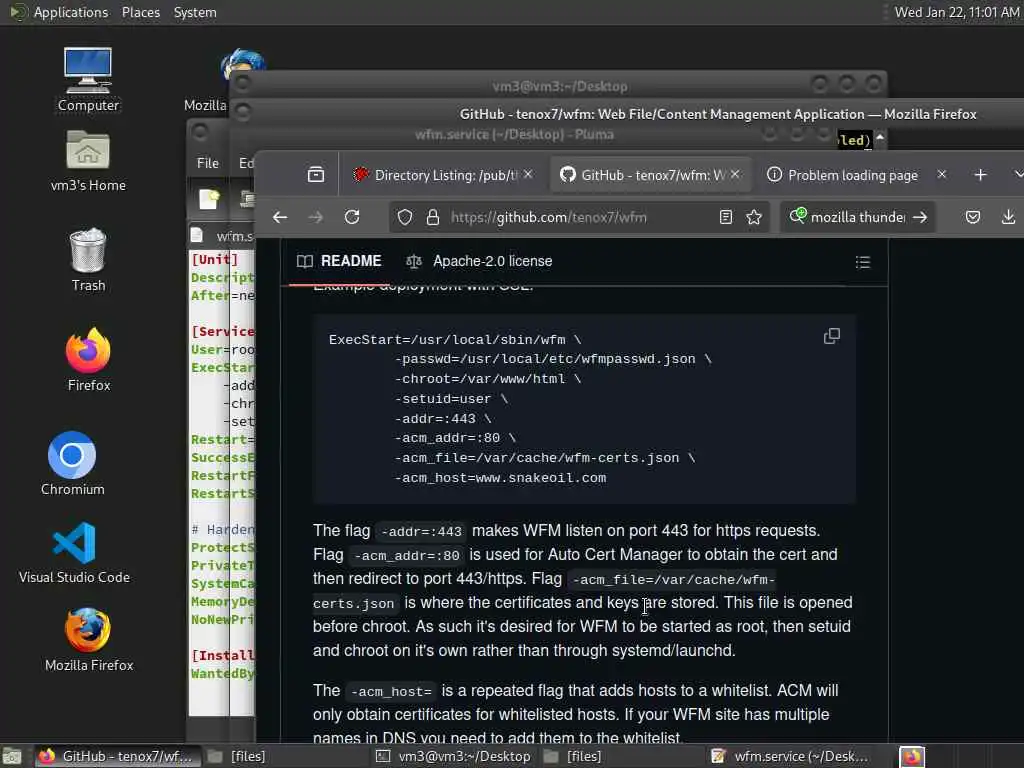
Task: Switch to vm3@vm3:~/Desktop taskbar button
Action: click(453, 756)
